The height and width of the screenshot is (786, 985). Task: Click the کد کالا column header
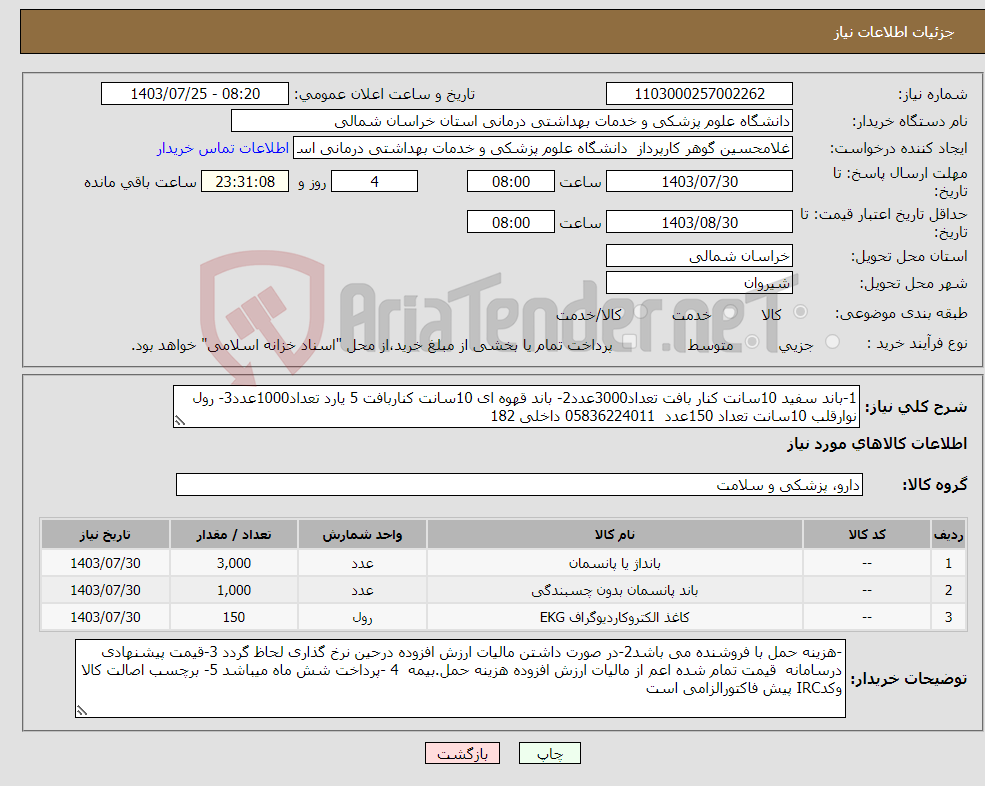pyautogui.click(x=867, y=535)
